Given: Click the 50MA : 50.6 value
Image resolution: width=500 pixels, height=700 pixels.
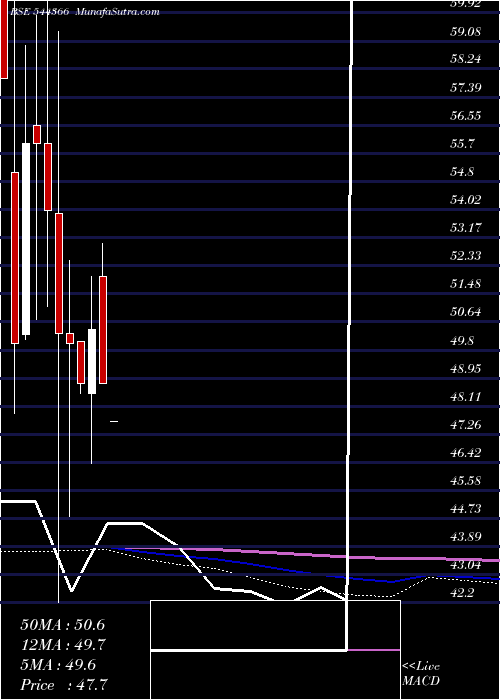Looking at the screenshot, I should [63, 625].
